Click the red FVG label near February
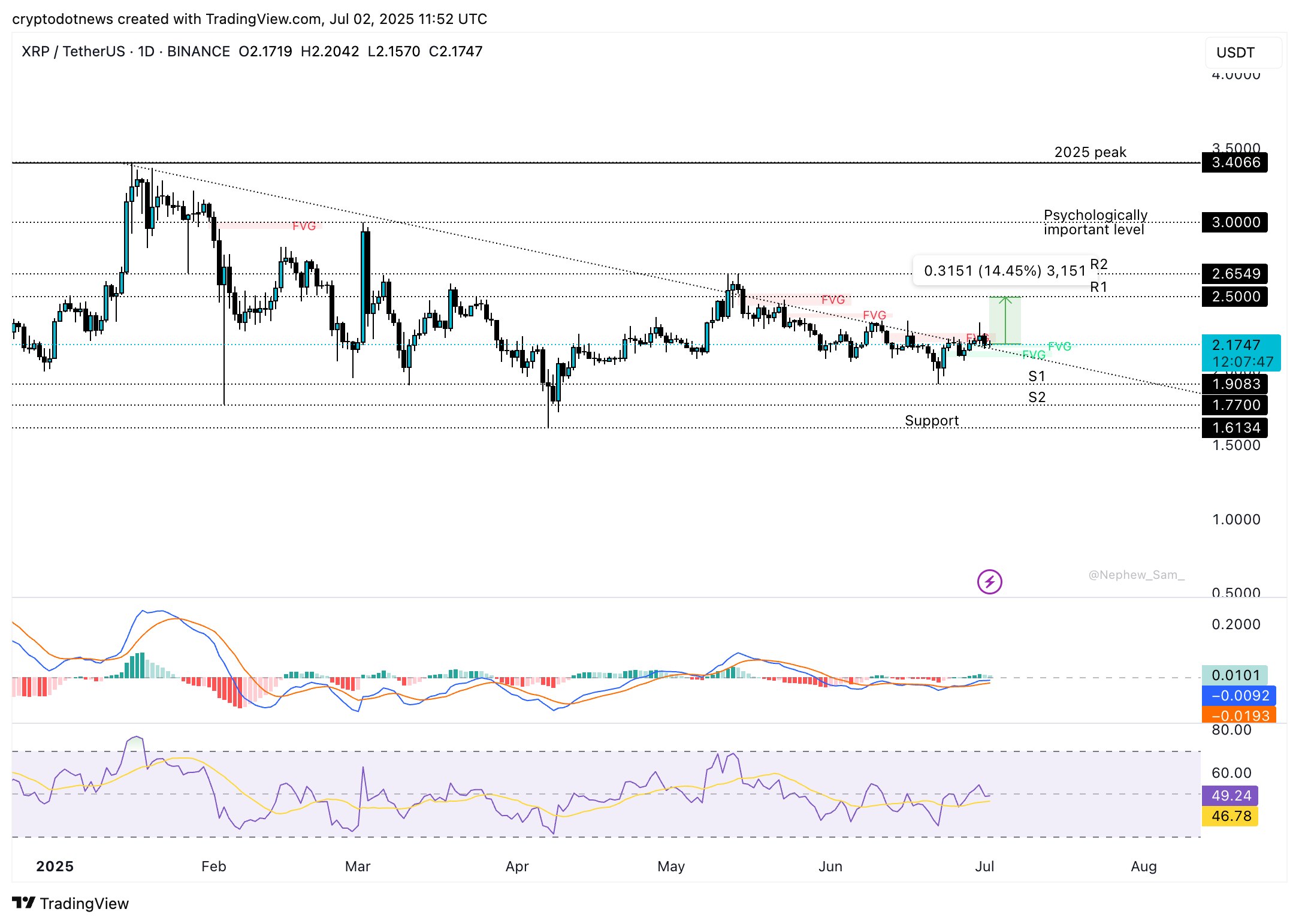The height and width of the screenshot is (924, 1299). pos(304,226)
